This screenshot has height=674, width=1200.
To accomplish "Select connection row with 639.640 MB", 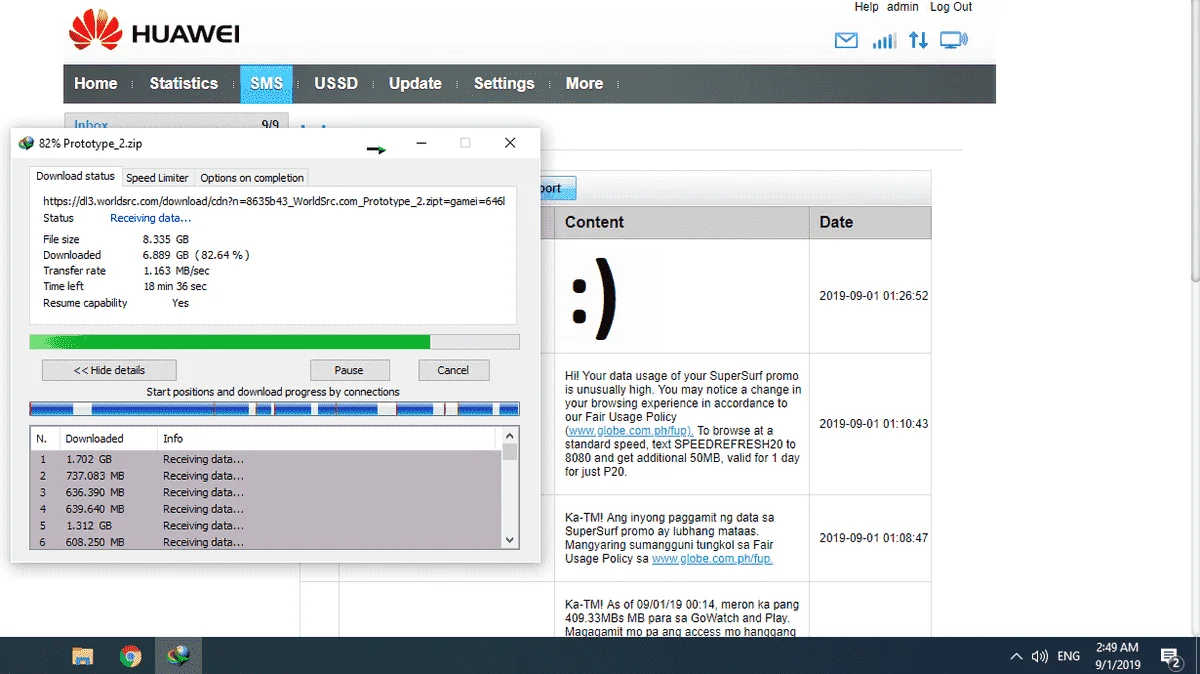I will 266,509.
